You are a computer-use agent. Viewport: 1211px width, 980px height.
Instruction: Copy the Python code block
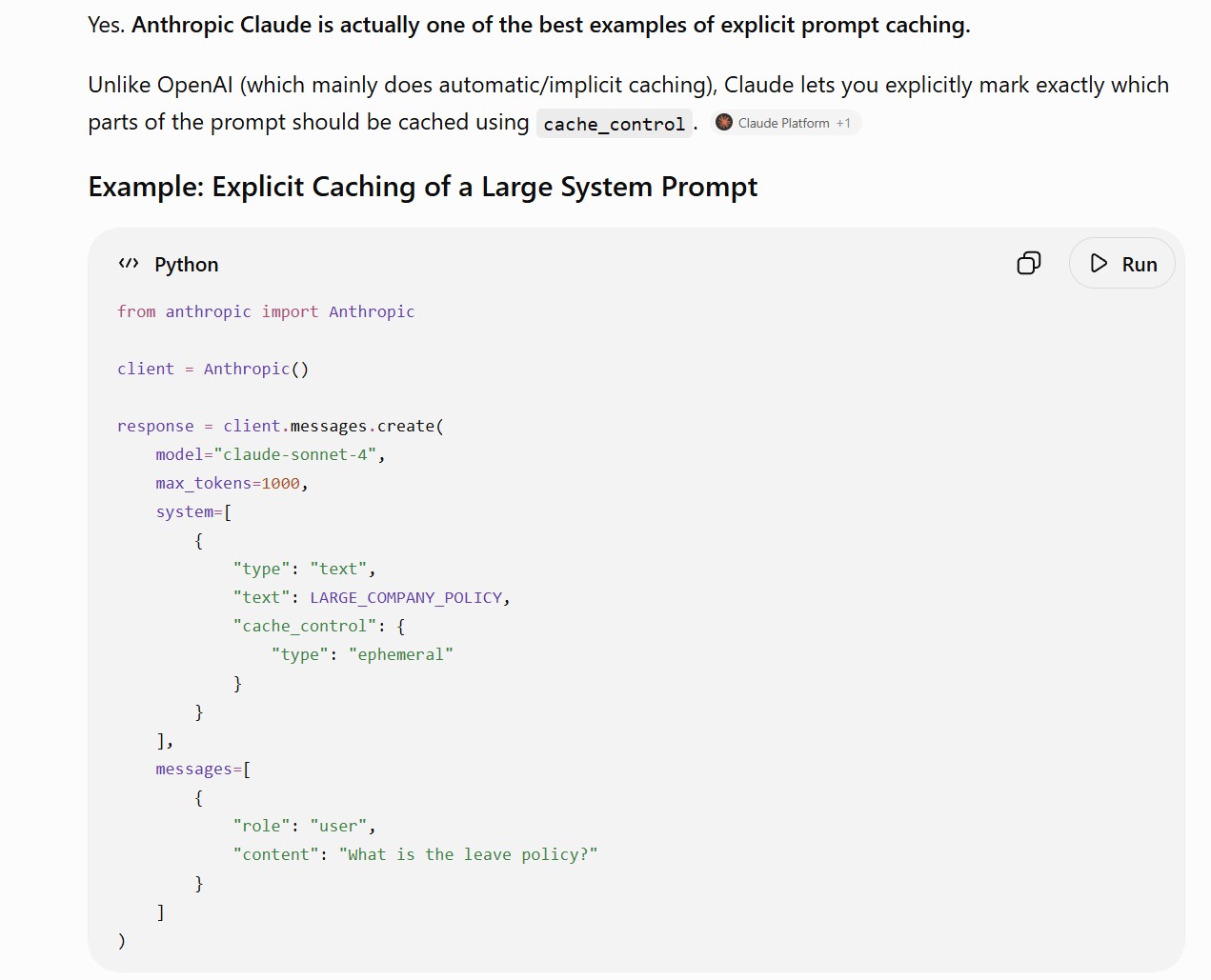[x=1029, y=263]
